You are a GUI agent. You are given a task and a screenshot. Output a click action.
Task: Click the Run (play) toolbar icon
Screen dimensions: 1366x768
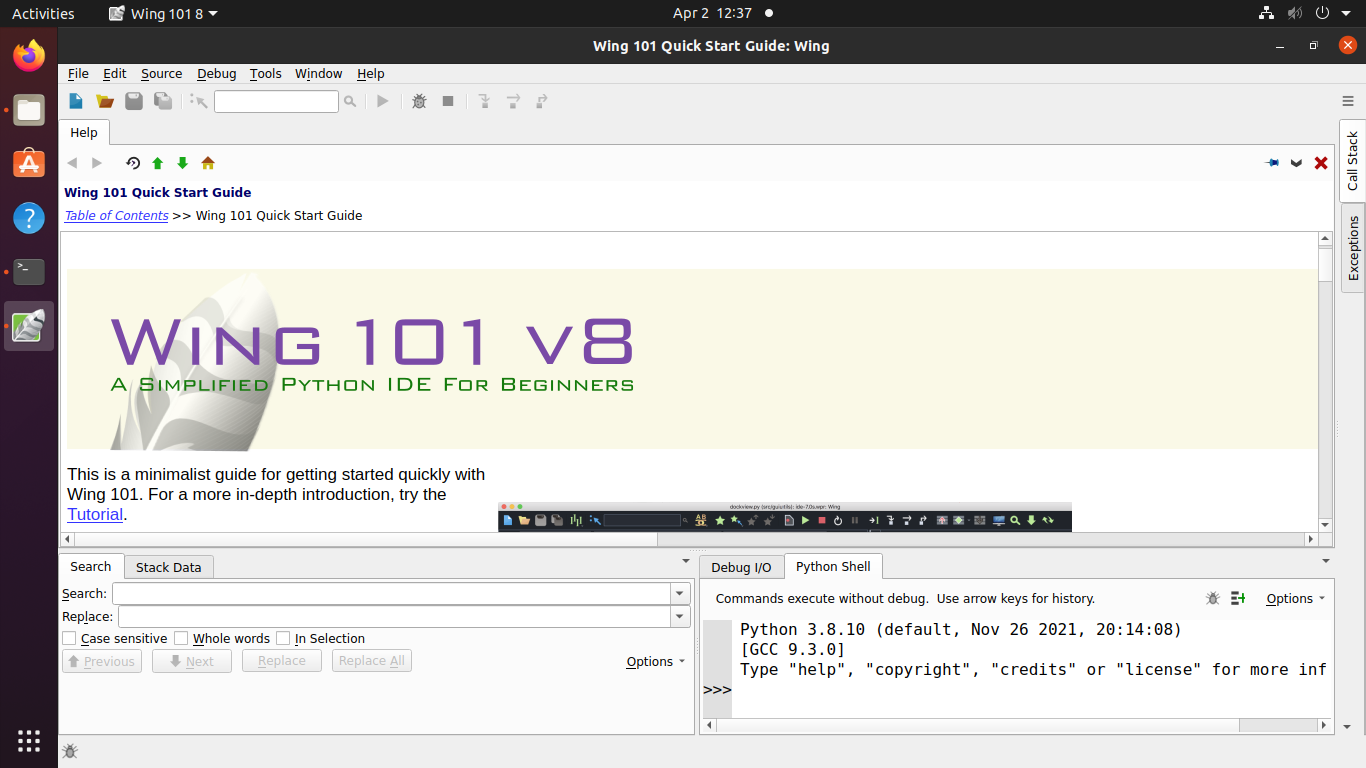tap(382, 101)
